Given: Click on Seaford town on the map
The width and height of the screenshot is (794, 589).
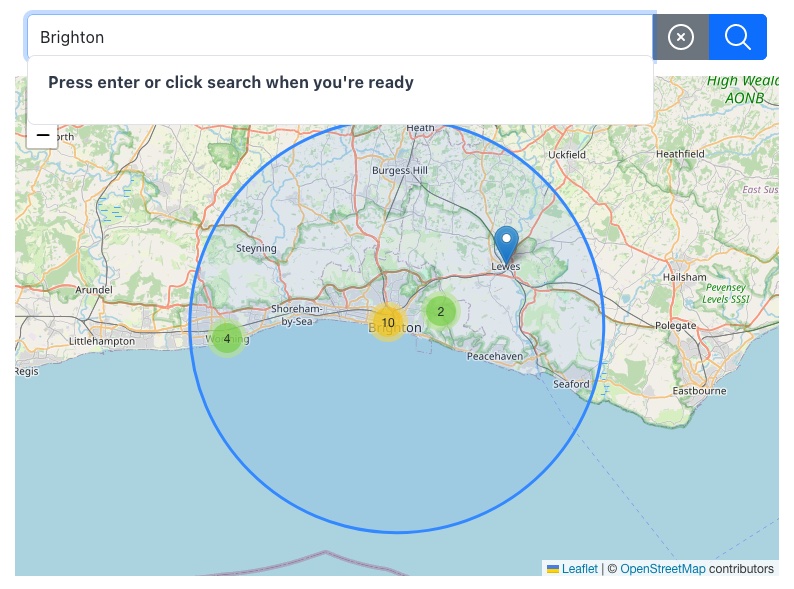Looking at the screenshot, I should (571, 384).
